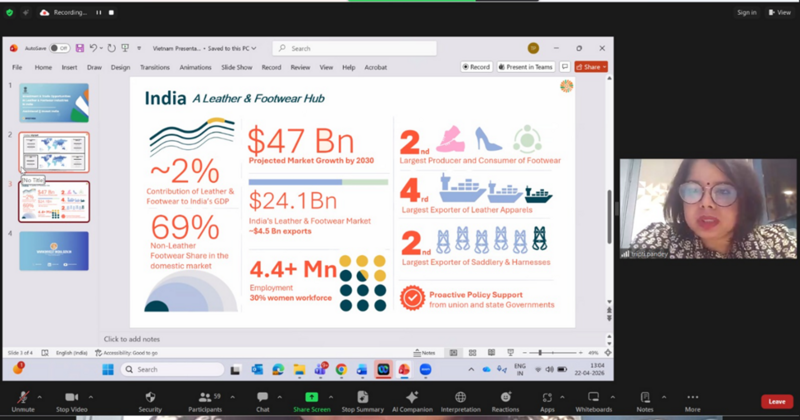Select the fourth slide thumbnail
The width and height of the screenshot is (800, 420).
[54, 251]
